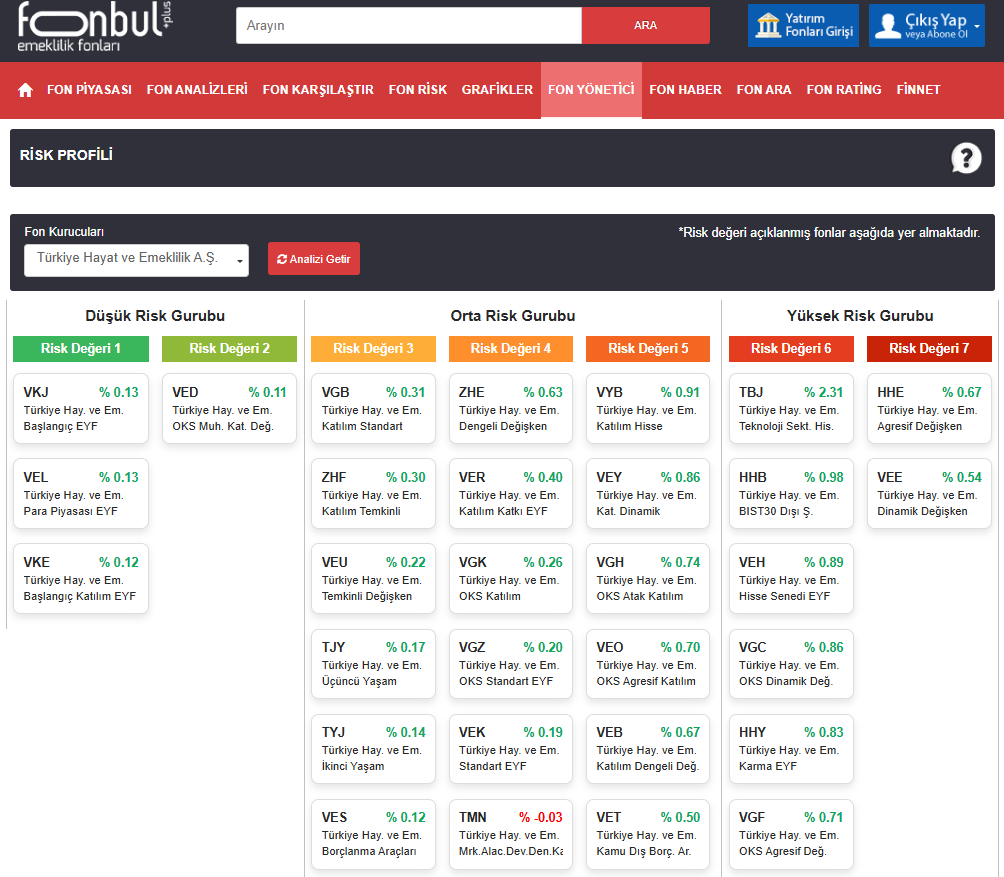Image resolution: width=1004 pixels, height=877 pixels.
Task: Open the ZHF Katılım Temkinli card
Action: click(373, 494)
